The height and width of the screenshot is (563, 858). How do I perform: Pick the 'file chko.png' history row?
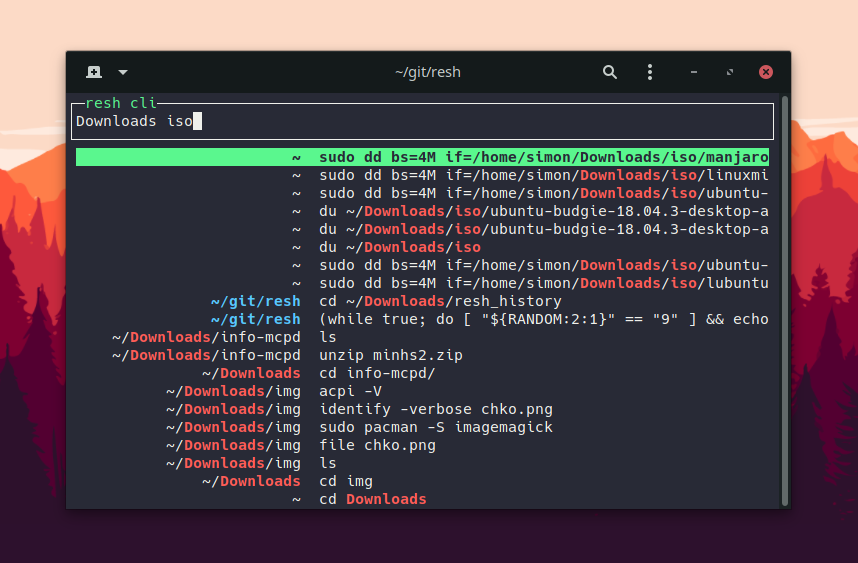point(377,445)
